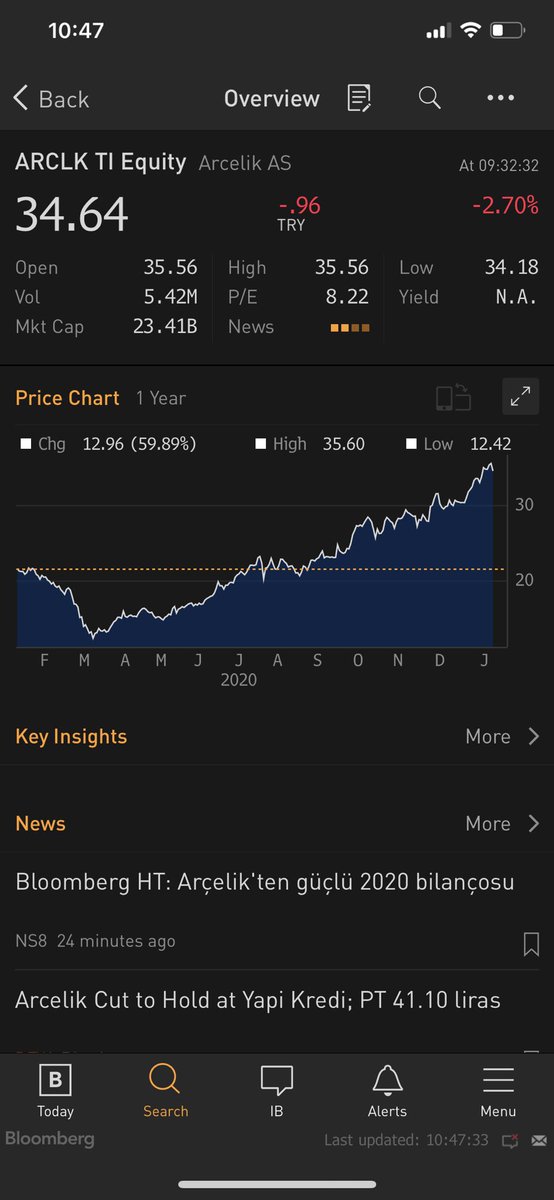Tap the ARCLK TI Equity ticker name
This screenshot has height=1200, width=554.
coord(101,163)
